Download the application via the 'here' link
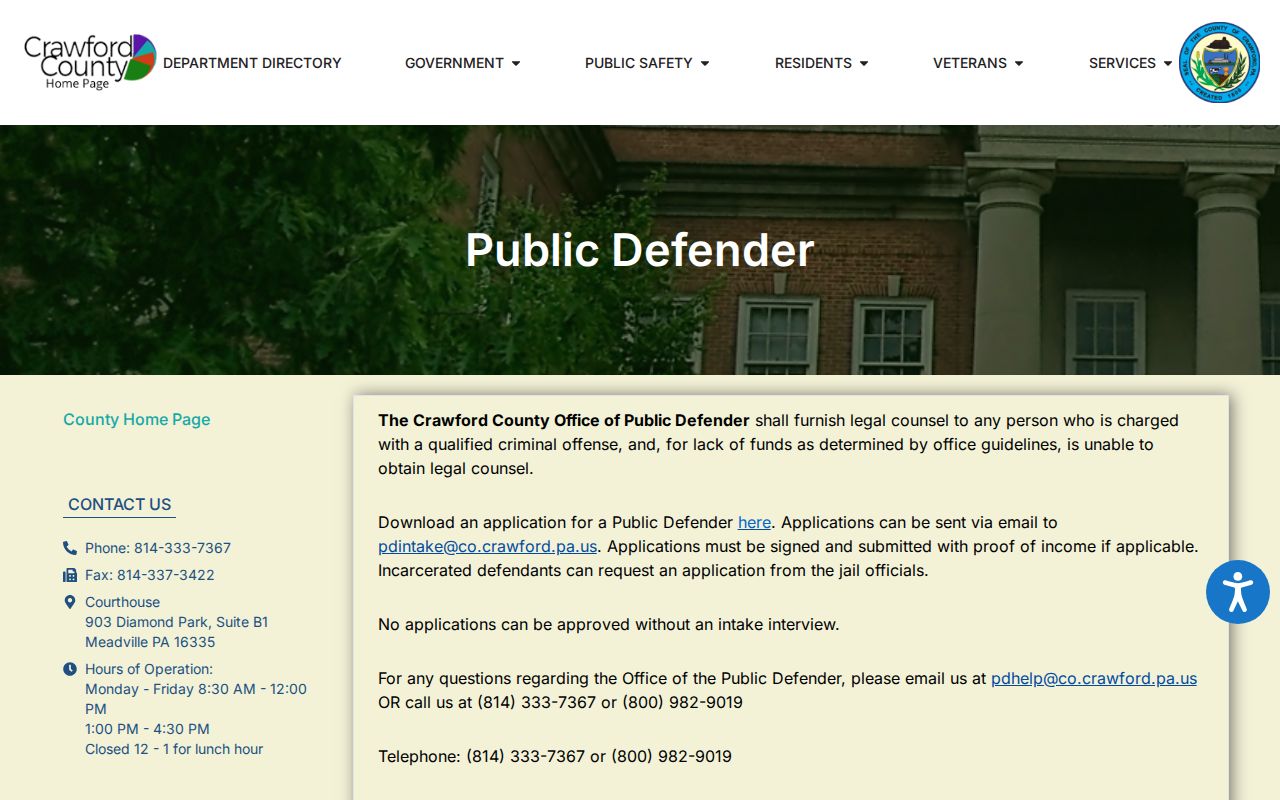Screen dimensions: 1280x800 coord(754,522)
